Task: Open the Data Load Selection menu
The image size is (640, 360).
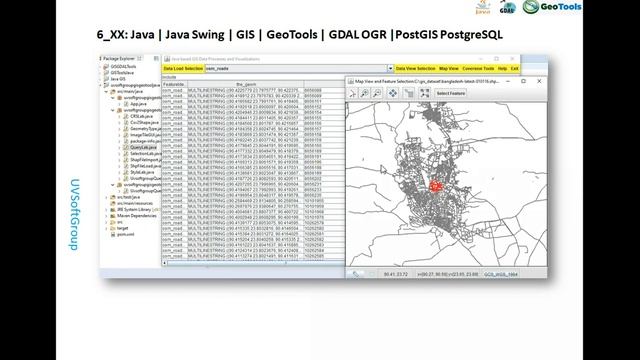Action: pyautogui.click(x=183, y=69)
